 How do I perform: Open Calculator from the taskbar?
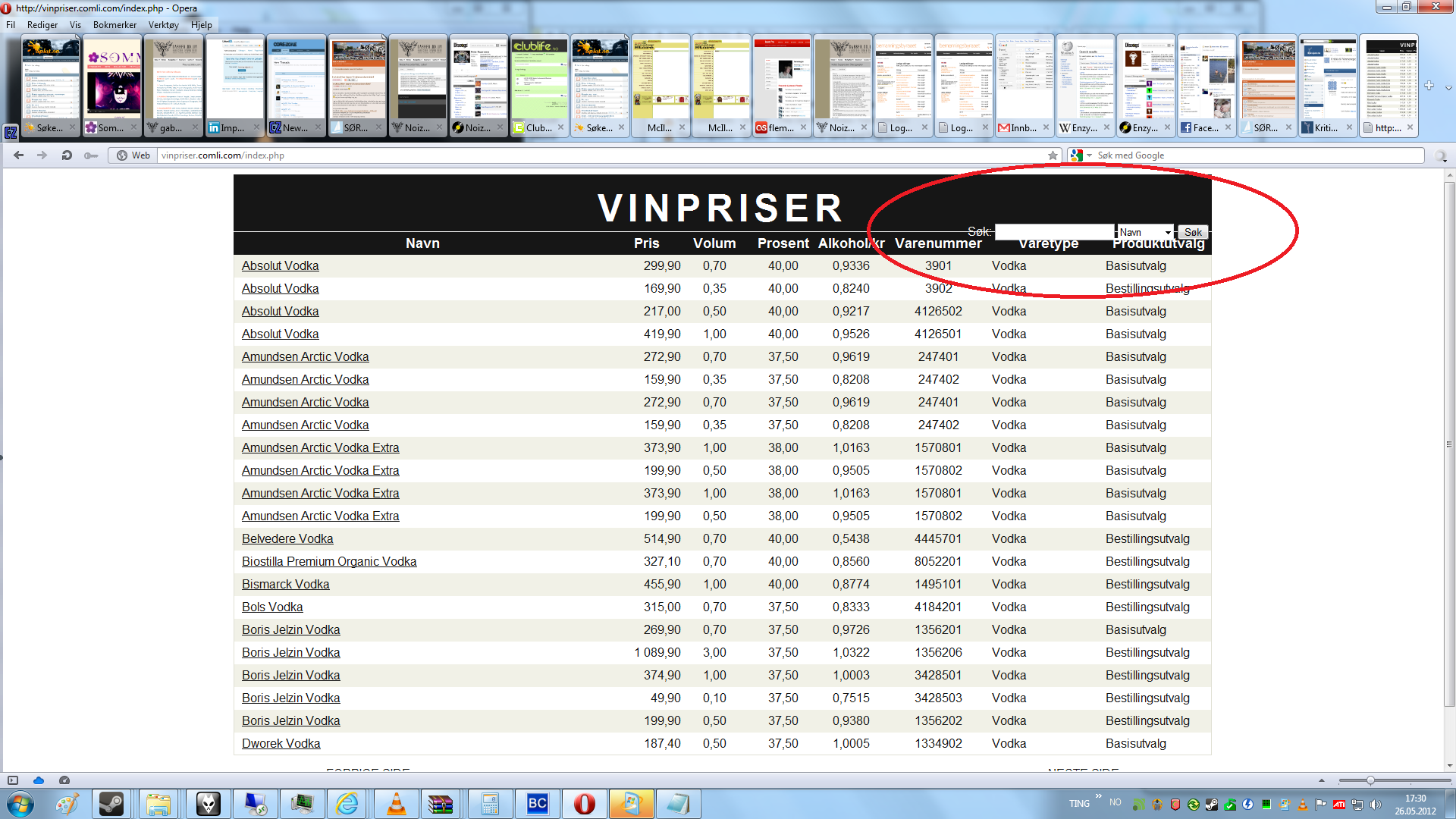(x=489, y=804)
